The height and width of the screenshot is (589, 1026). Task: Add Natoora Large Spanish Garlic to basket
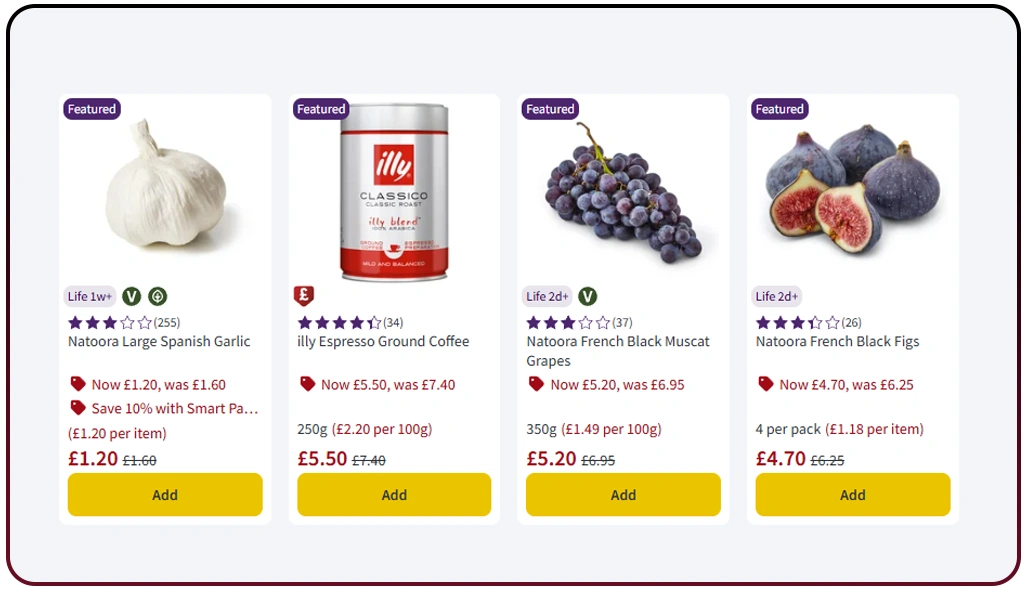coord(164,494)
